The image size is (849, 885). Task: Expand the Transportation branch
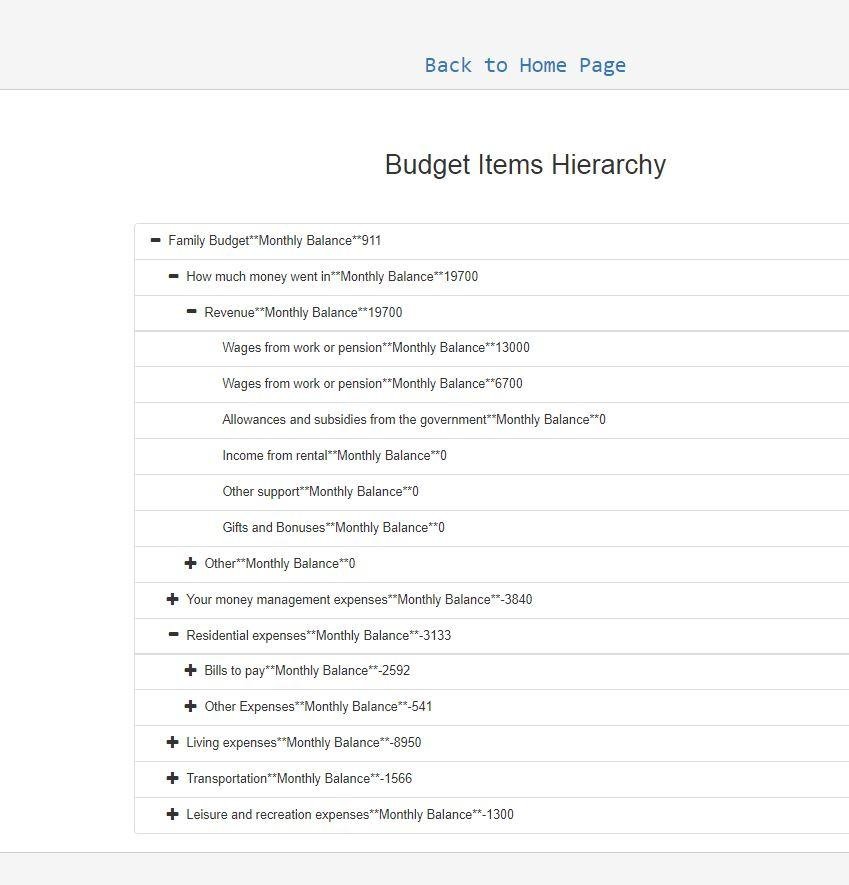172,778
